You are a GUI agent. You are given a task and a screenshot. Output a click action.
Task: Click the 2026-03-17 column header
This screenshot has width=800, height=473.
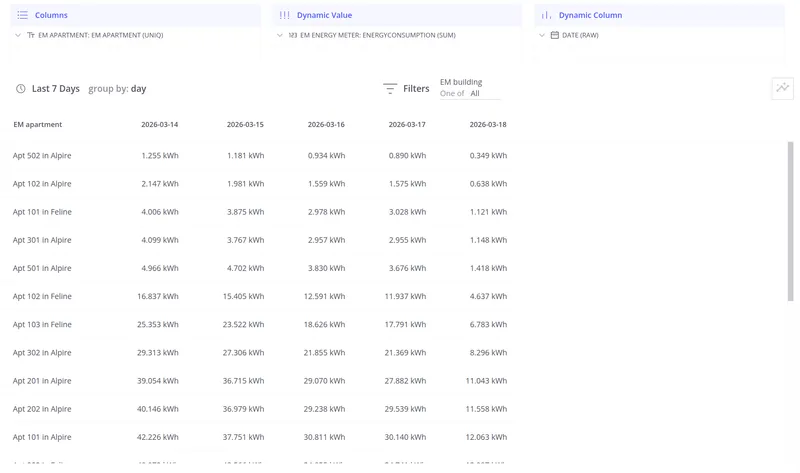tap(407, 125)
